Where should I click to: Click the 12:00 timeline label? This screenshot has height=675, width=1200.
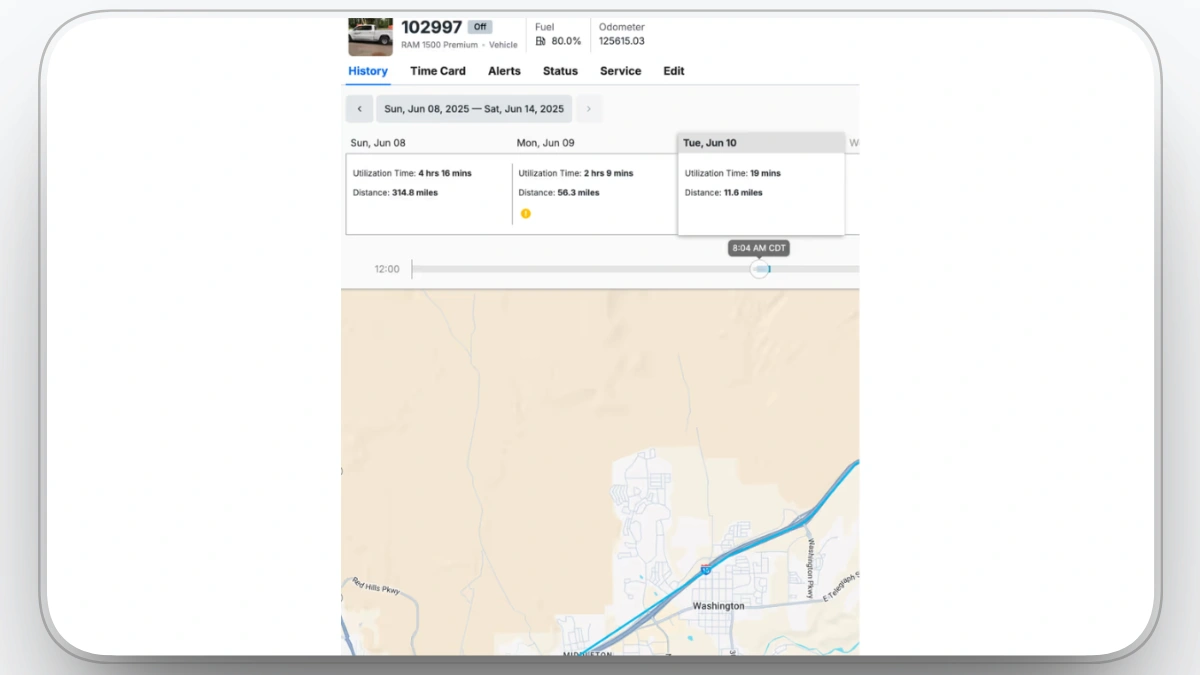[387, 269]
